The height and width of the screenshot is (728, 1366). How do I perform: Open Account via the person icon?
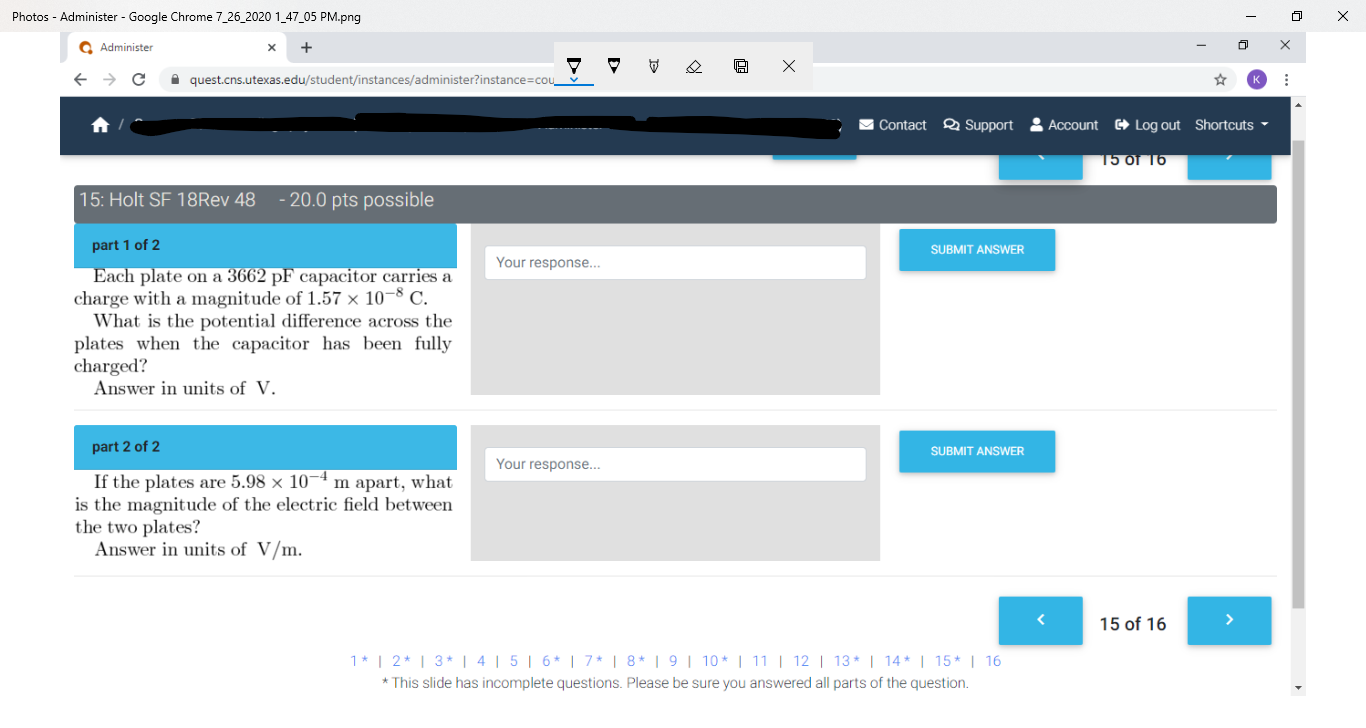[x=1036, y=124]
